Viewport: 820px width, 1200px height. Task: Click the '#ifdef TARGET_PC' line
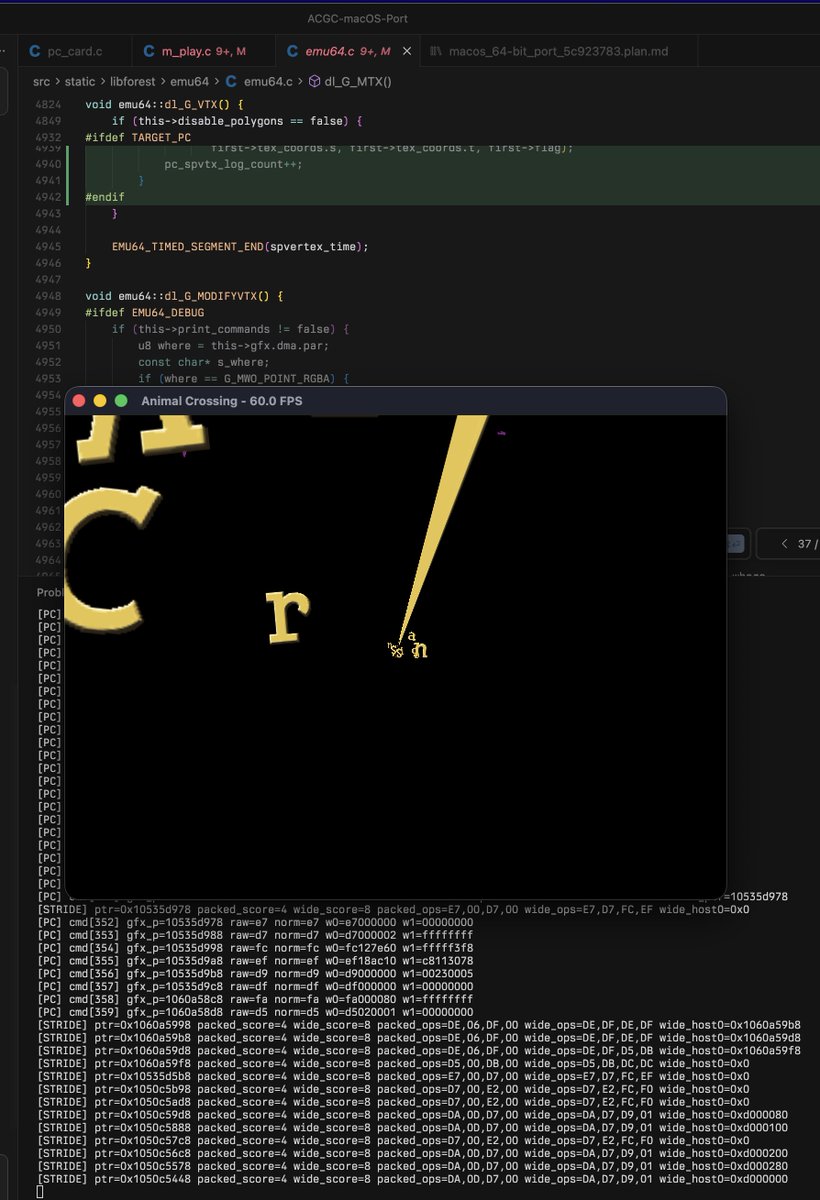pos(138,137)
